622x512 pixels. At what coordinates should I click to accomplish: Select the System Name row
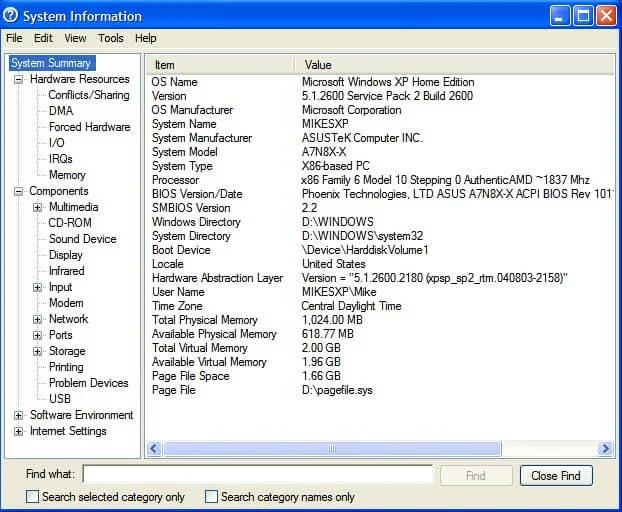point(380,124)
